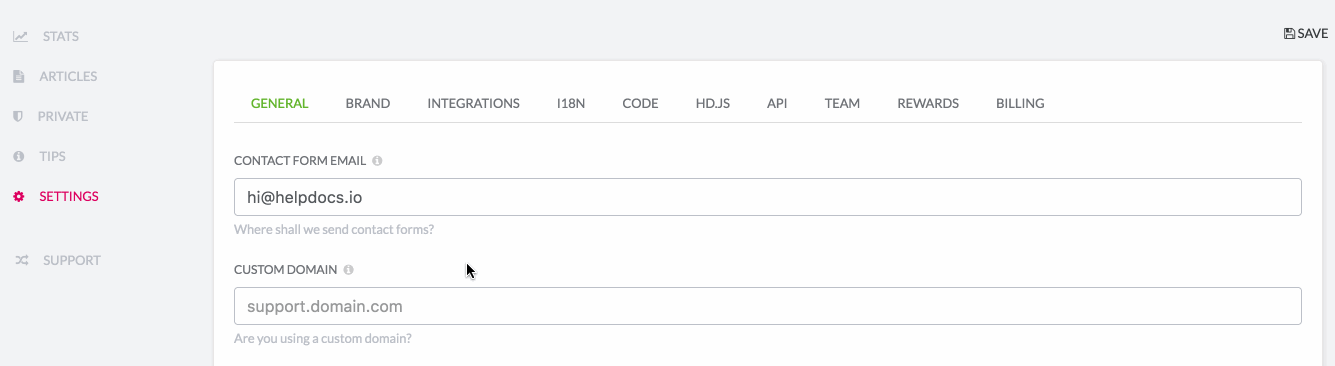
Task: Click the Tips info icon in sidebar
Action: [18, 156]
